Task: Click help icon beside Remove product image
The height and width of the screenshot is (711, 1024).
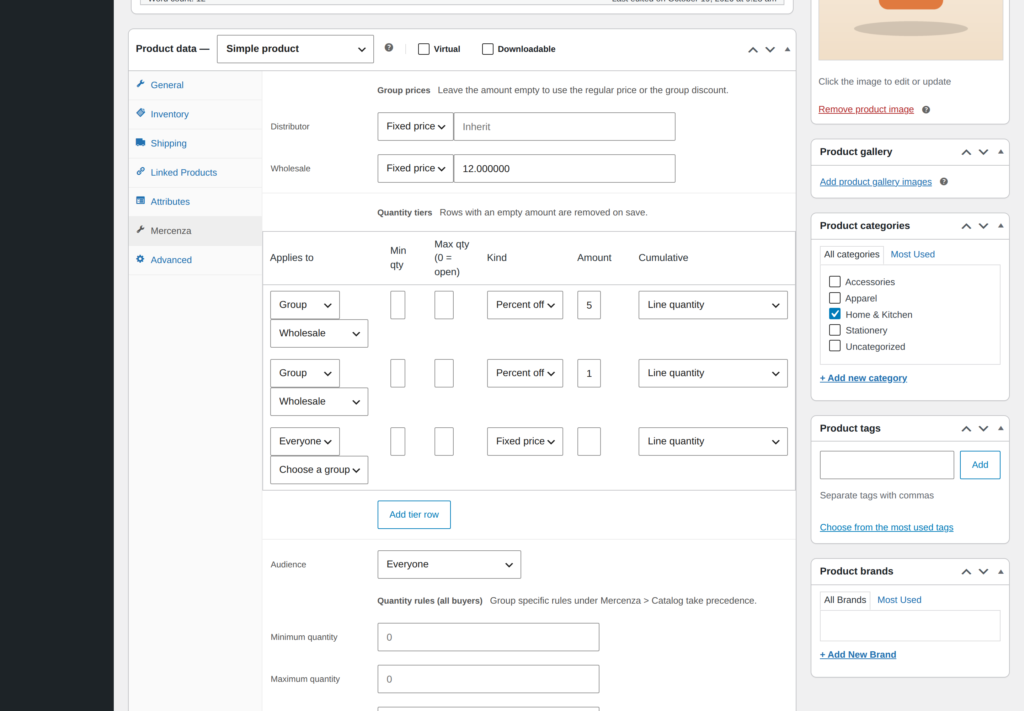Action: [x=926, y=110]
